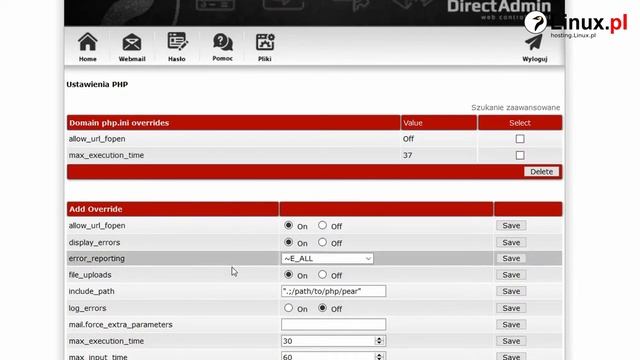Set log_errors to On
Viewport: 640px width, 360px height.
(x=288, y=308)
